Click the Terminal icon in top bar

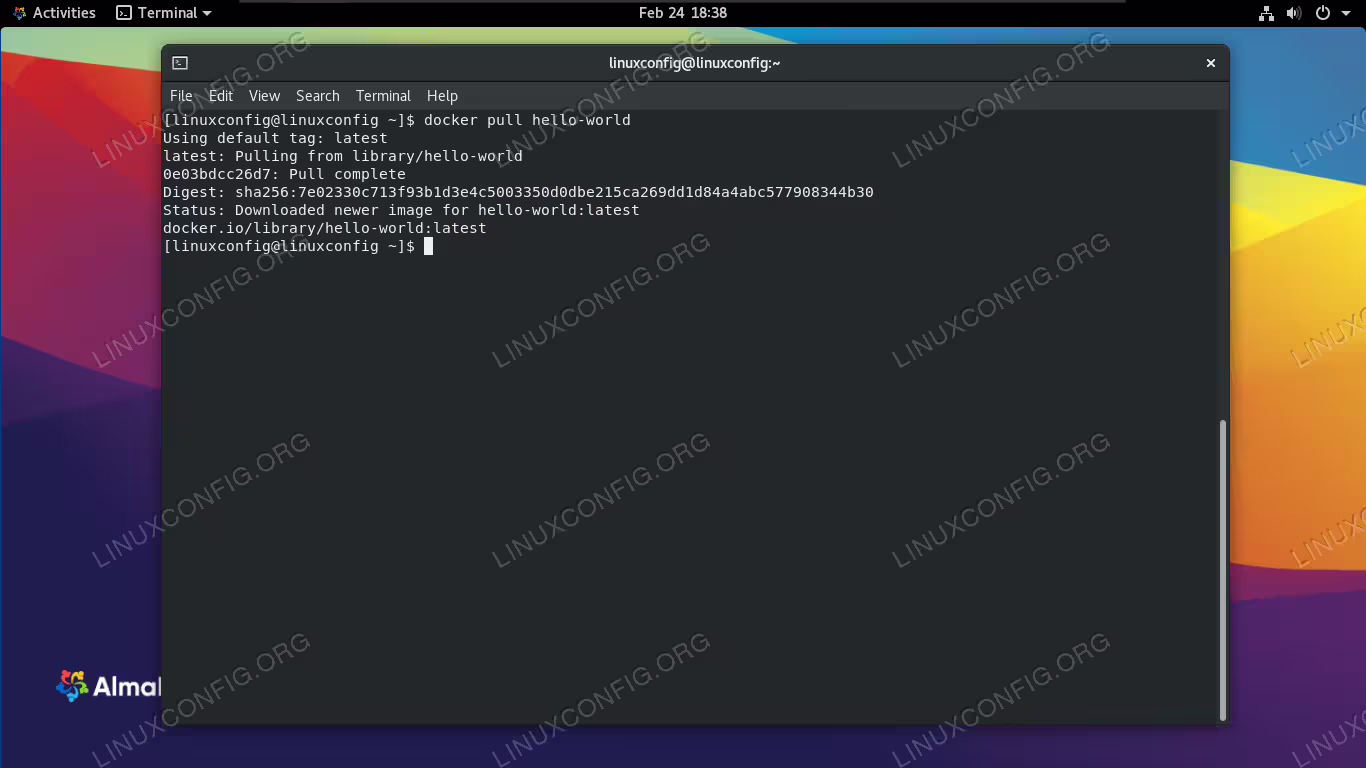tap(124, 13)
